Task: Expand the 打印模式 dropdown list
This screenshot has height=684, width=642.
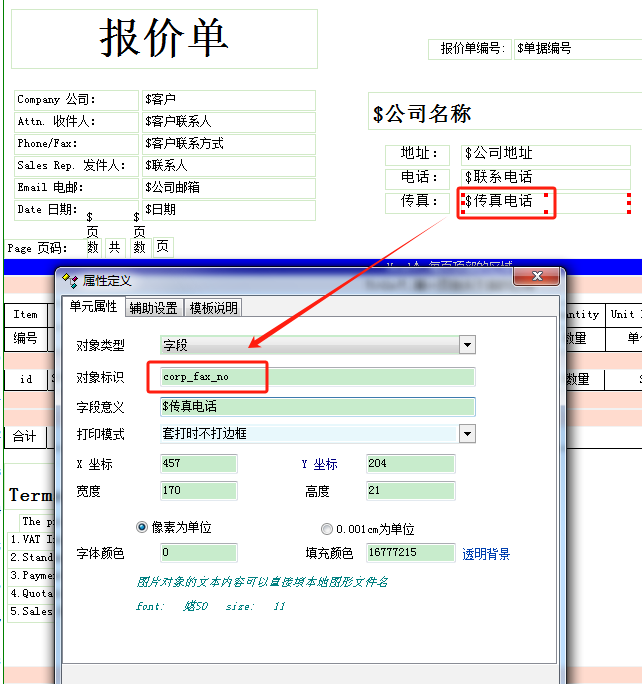Action: tap(466, 434)
